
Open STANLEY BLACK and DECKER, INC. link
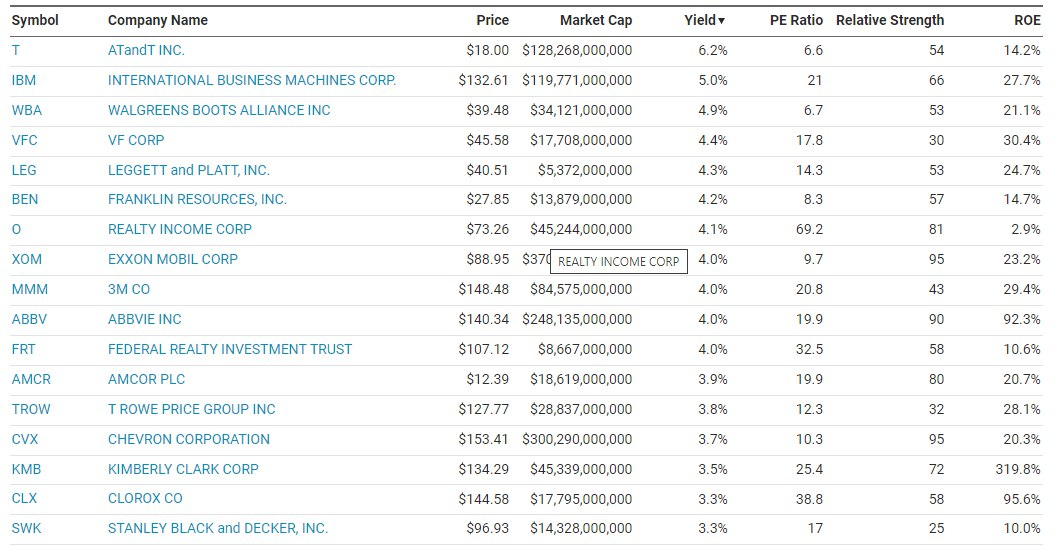coord(218,528)
